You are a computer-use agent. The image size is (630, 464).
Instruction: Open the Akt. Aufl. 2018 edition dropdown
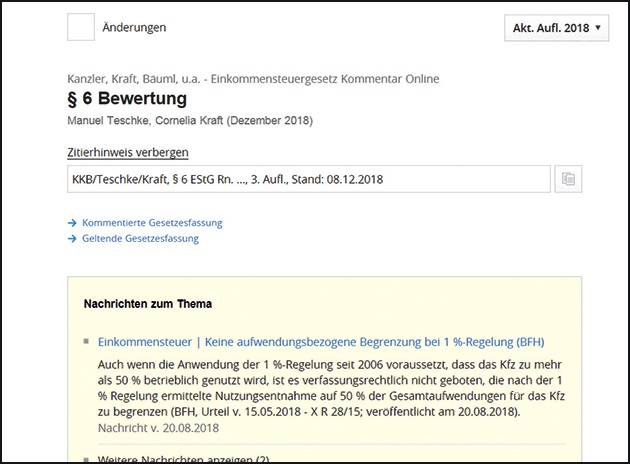point(557,28)
